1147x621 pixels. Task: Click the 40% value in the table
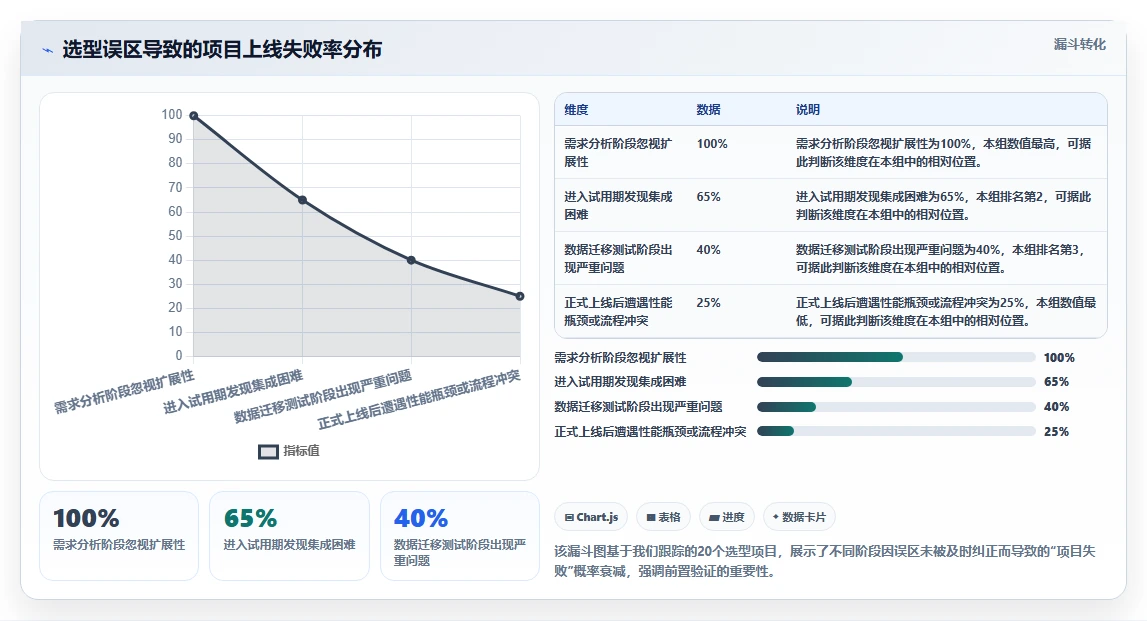click(708, 250)
